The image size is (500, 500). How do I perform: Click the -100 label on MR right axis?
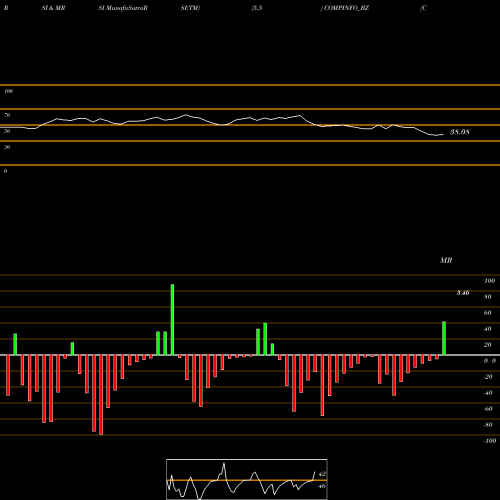pyautogui.click(x=490, y=441)
